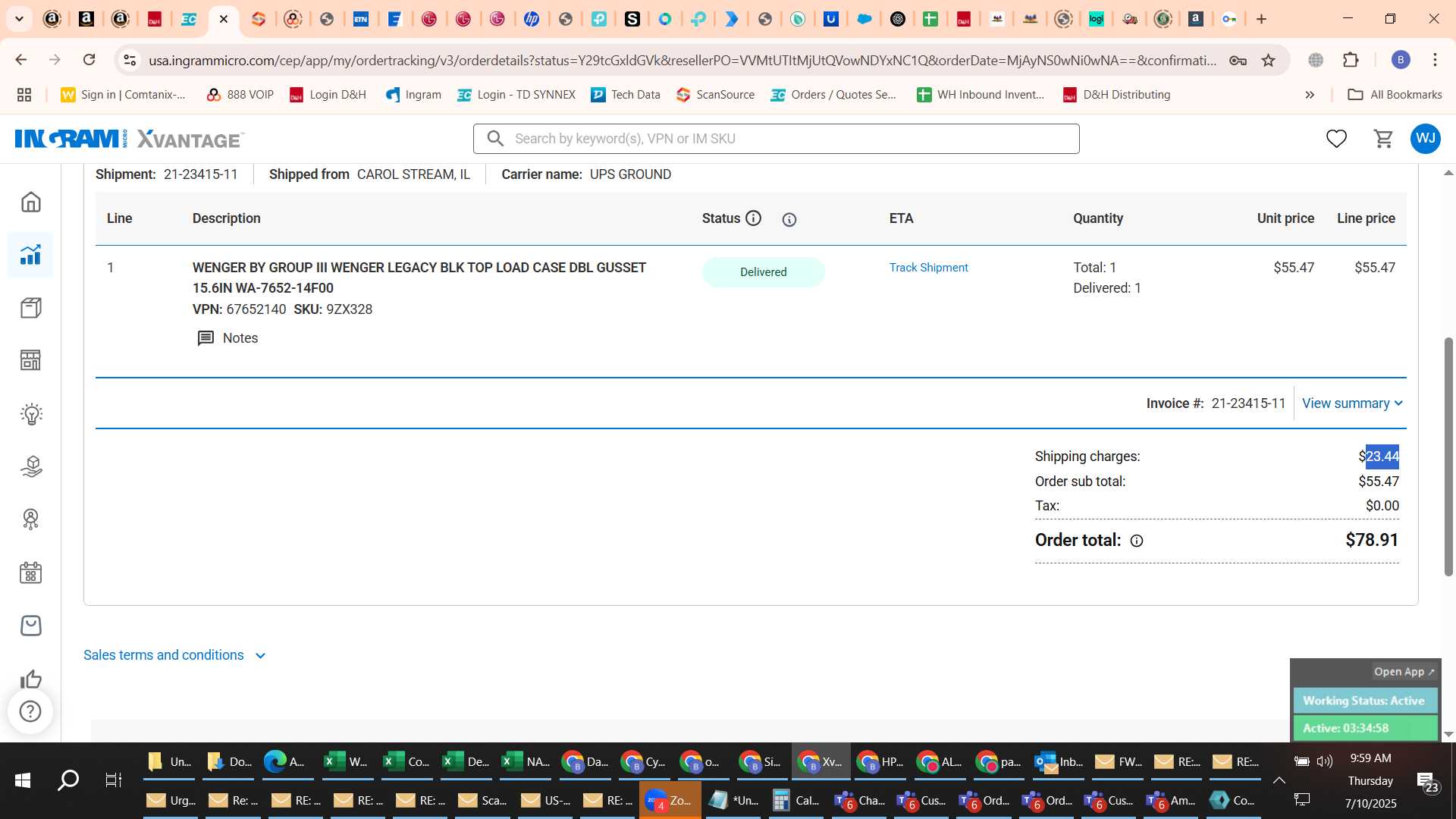Open Windows Start menu
The height and width of the screenshot is (819, 1456).
point(23,780)
